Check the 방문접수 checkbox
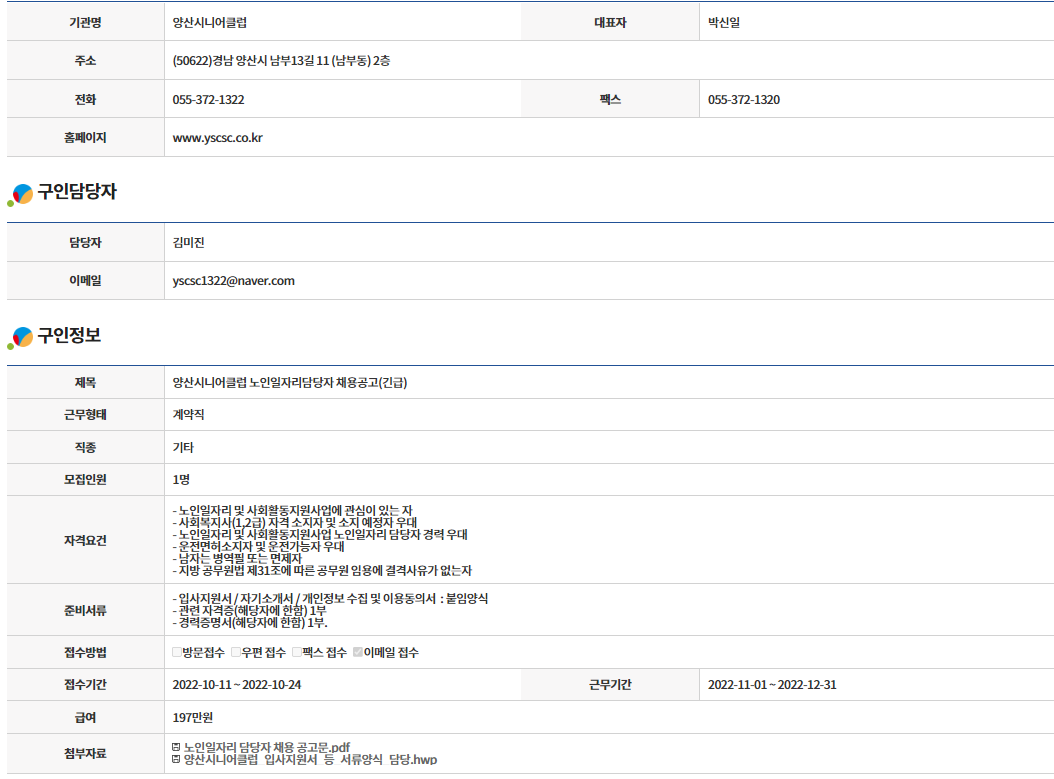1054x779 pixels. click(177, 651)
